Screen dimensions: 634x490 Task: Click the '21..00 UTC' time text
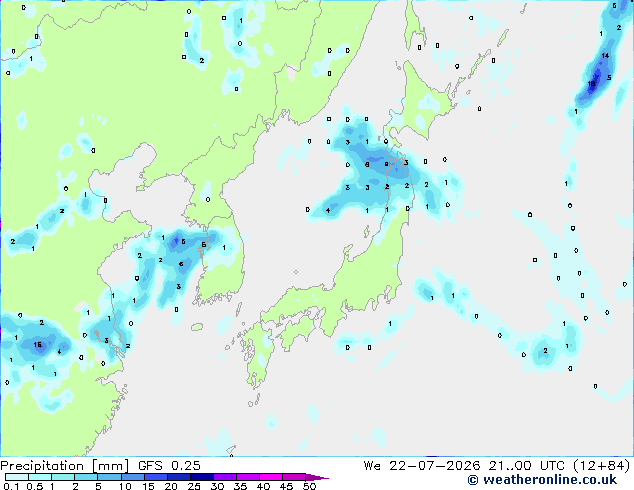coord(526,466)
